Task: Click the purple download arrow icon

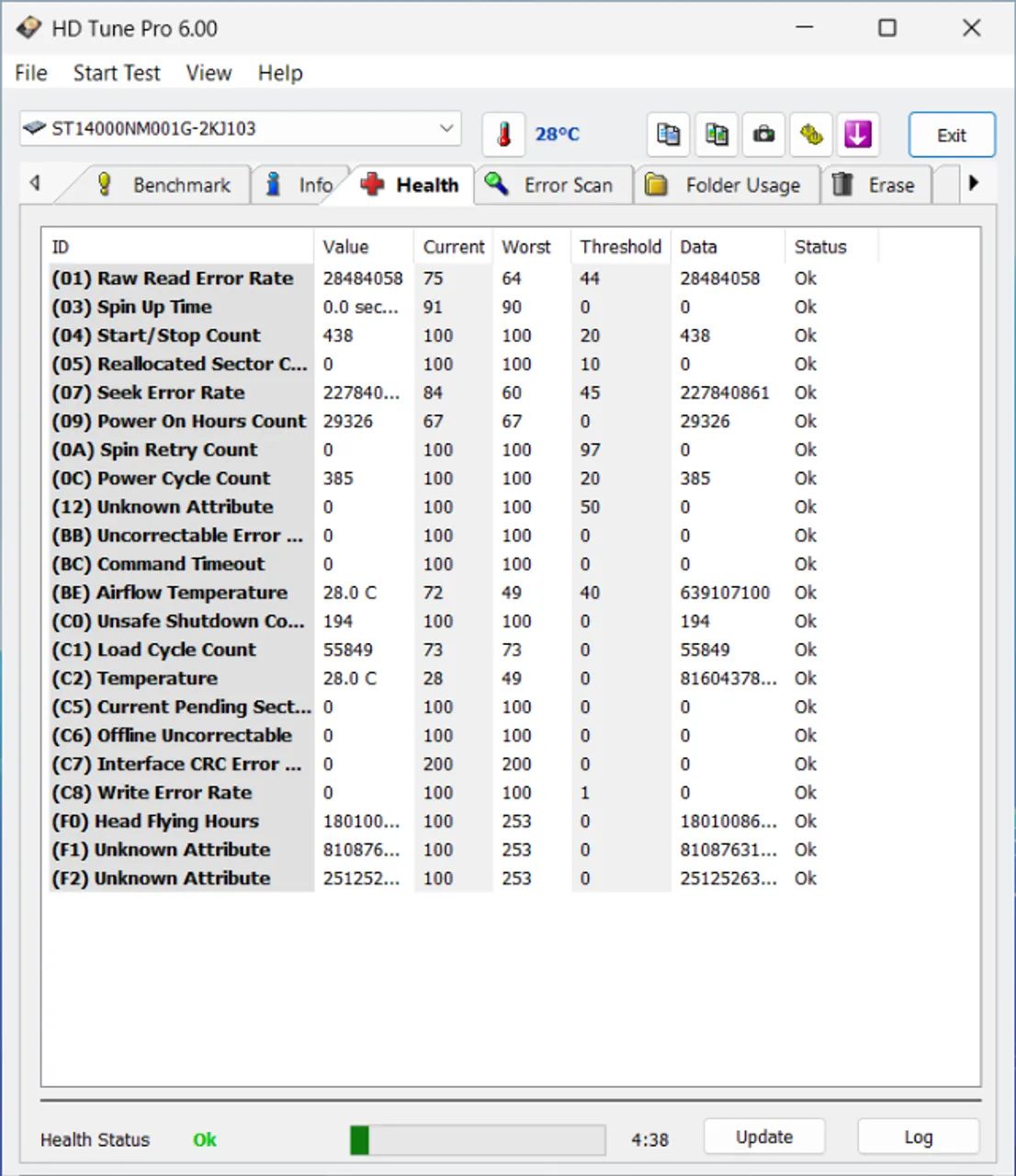Action: (x=858, y=134)
